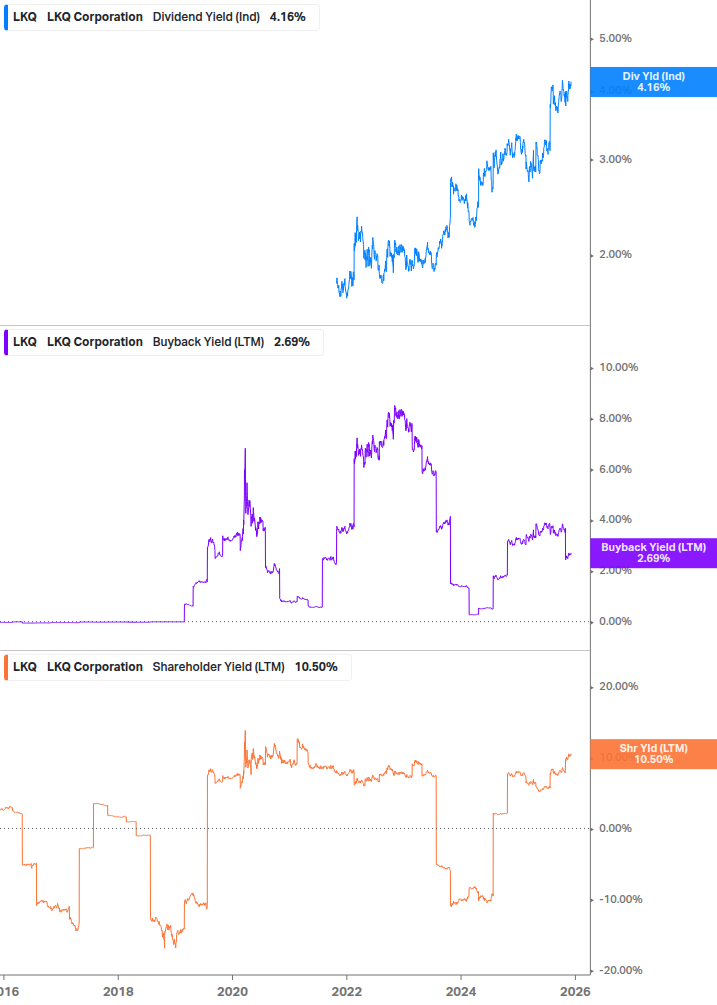The width and height of the screenshot is (717, 1005).
Task: Click the 5.00% axis label on the dividend chart
Action: click(x=615, y=38)
